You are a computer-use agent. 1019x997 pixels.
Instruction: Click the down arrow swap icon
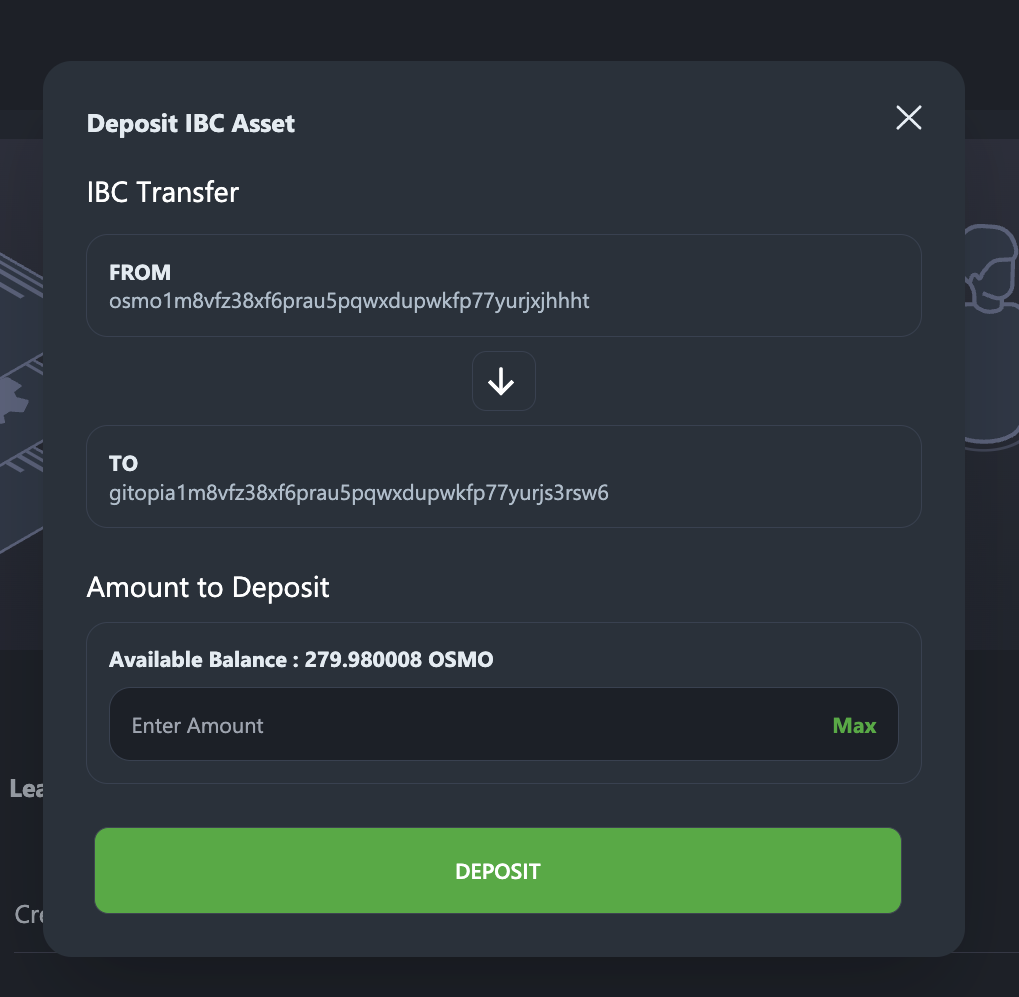(x=504, y=381)
